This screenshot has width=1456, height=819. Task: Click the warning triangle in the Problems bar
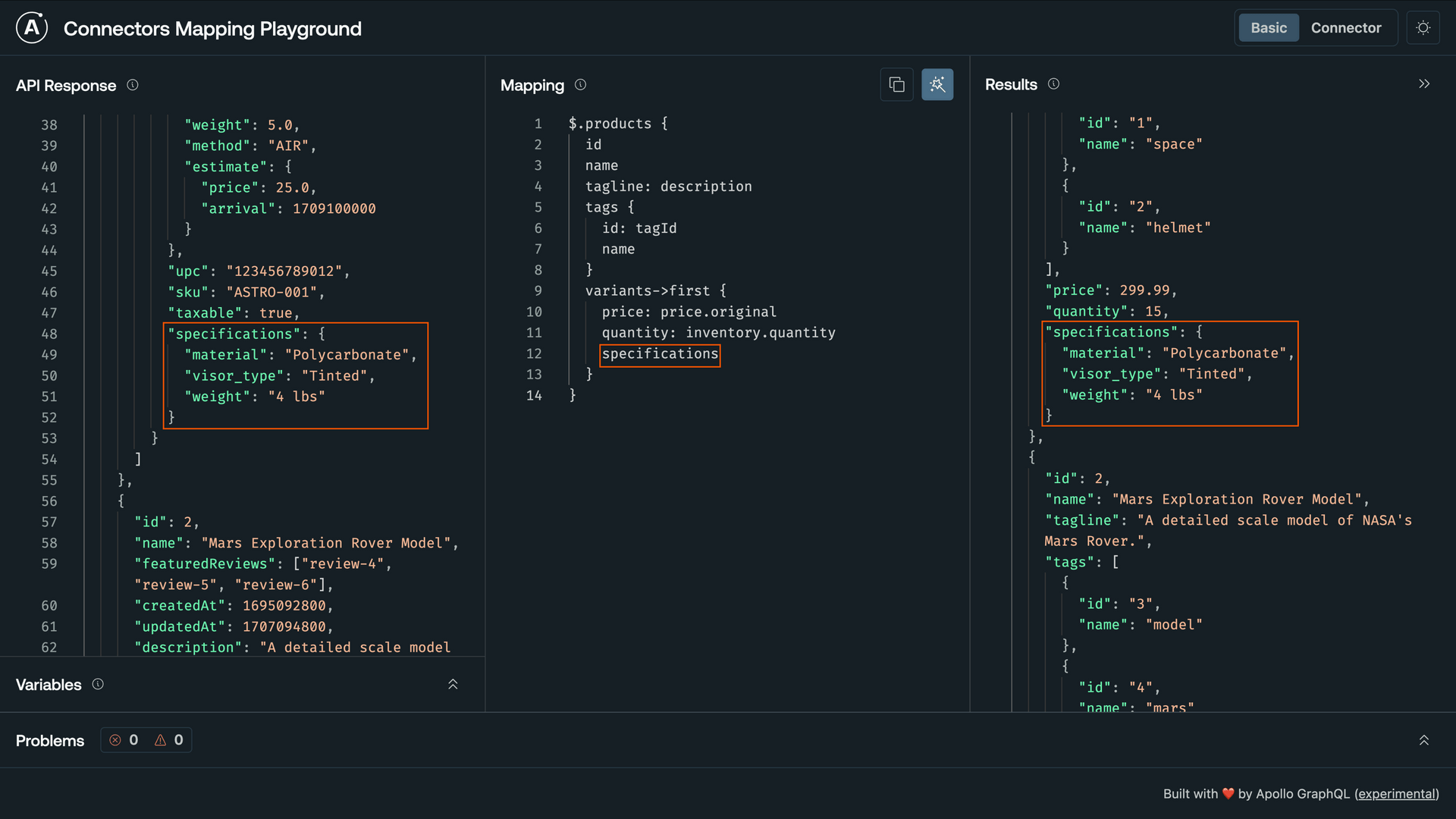pos(159,740)
